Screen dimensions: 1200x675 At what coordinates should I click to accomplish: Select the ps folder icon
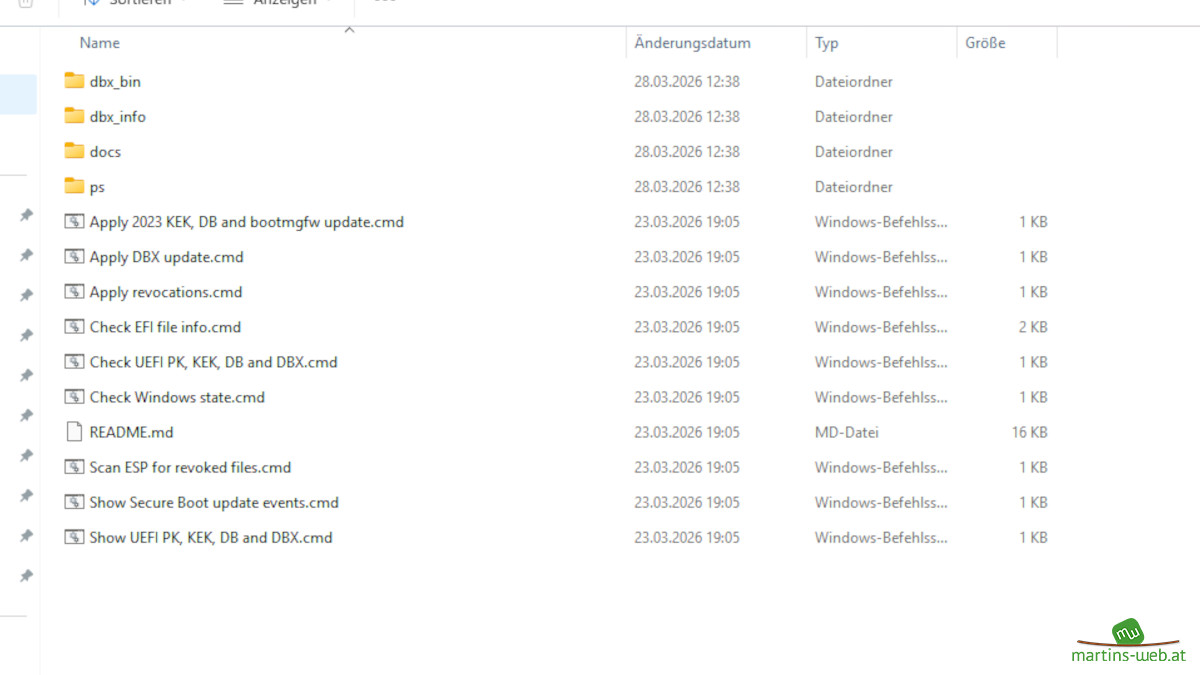click(x=74, y=186)
